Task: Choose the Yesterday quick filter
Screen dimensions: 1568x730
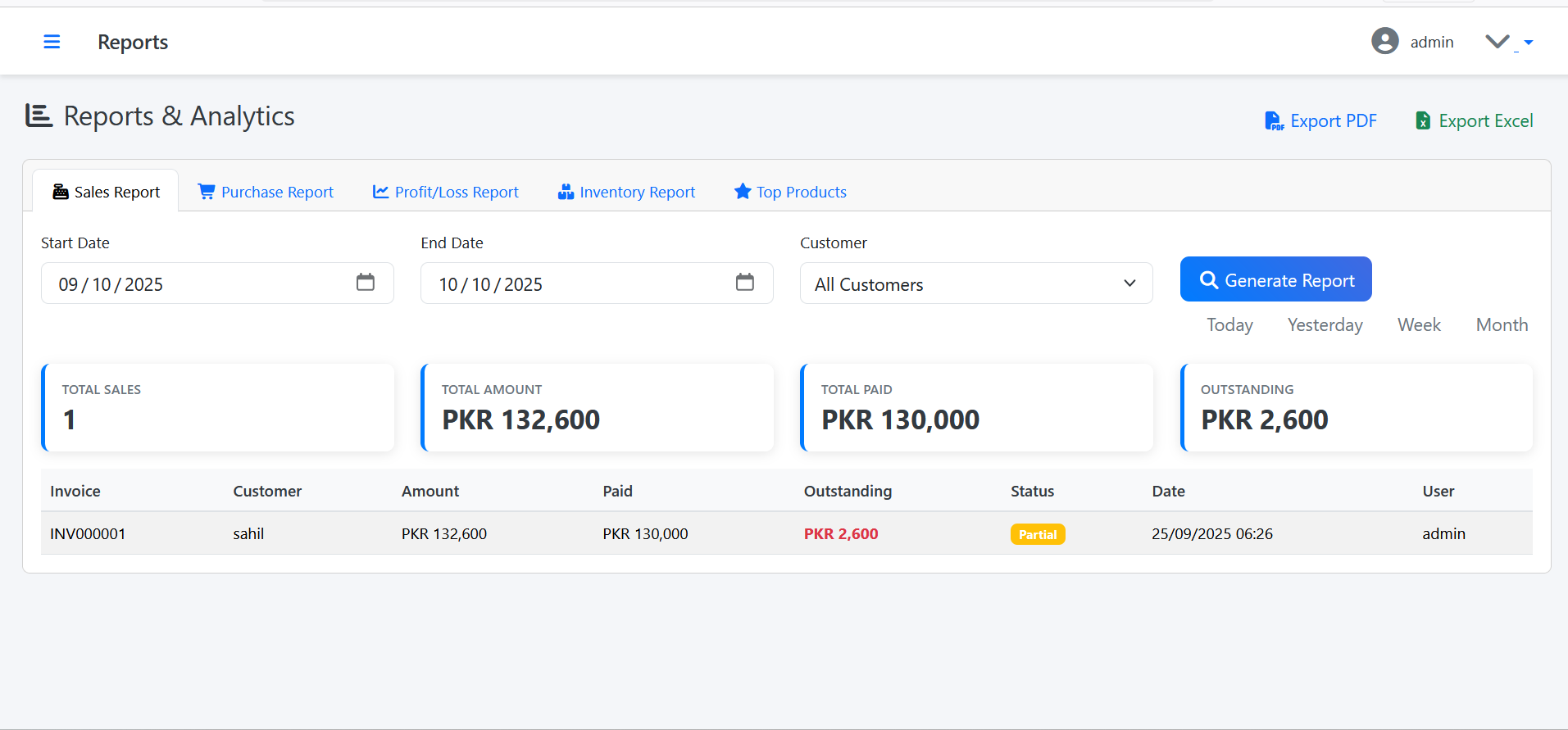Action: [x=1325, y=325]
